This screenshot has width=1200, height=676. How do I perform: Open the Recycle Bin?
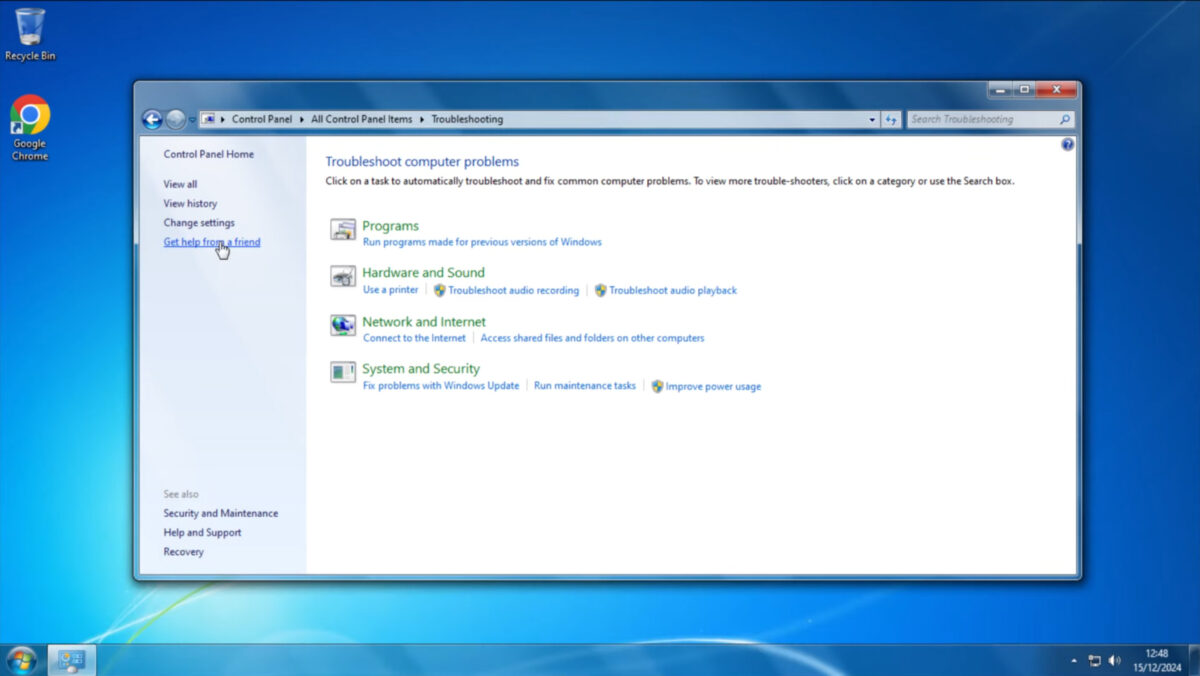click(x=30, y=25)
